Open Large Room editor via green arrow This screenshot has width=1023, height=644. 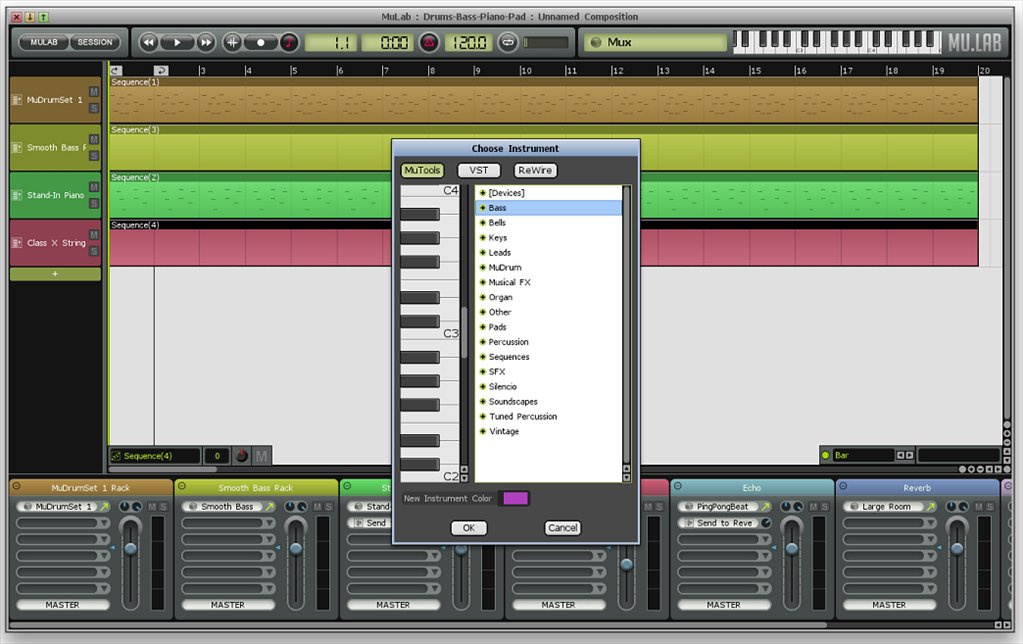tap(931, 506)
